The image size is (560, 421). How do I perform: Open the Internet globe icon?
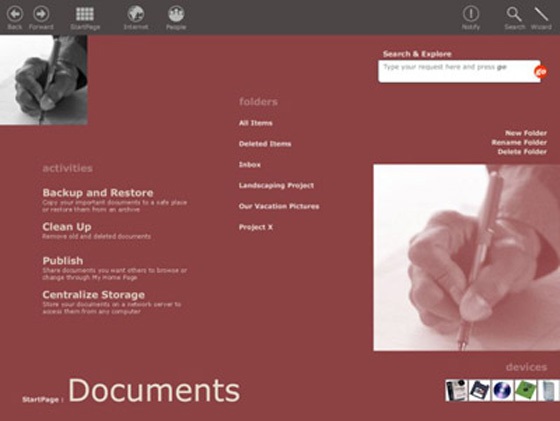click(136, 14)
